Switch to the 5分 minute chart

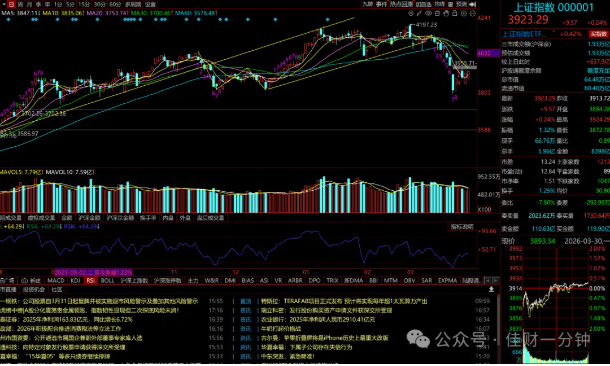click(70, 4)
